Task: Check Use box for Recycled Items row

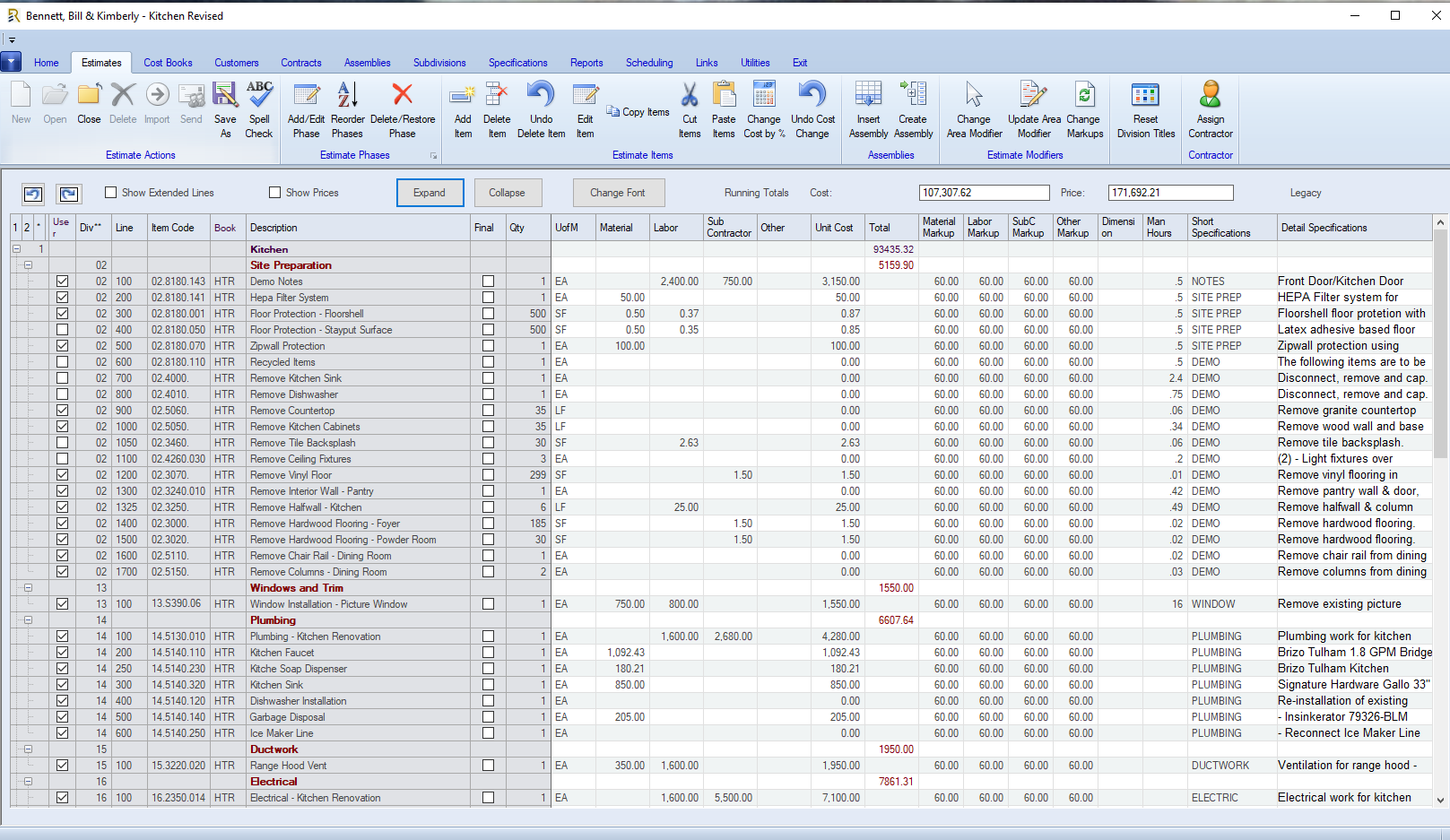Action: [62, 362]
